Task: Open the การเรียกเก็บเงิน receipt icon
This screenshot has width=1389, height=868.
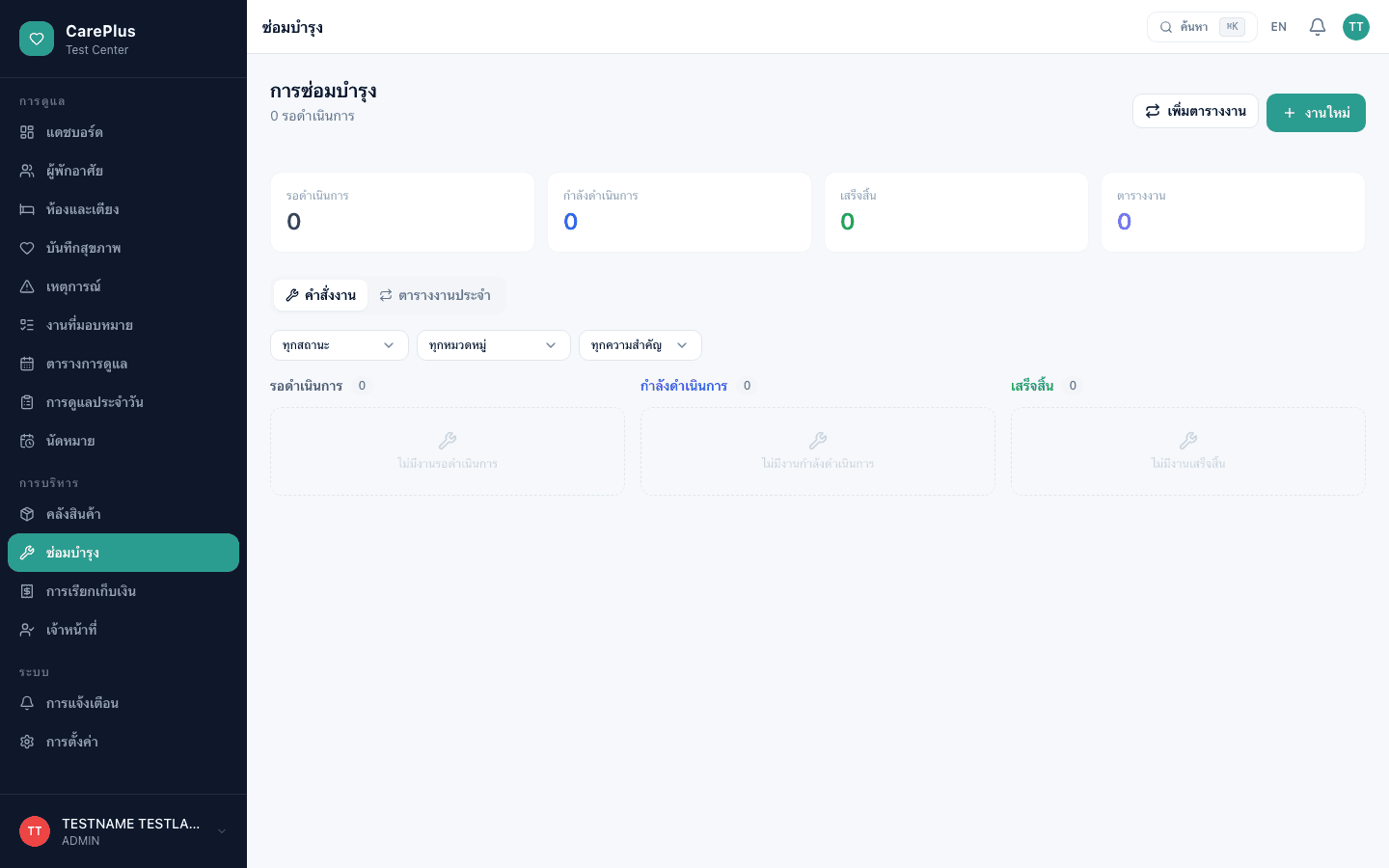Action: (27, 591)
